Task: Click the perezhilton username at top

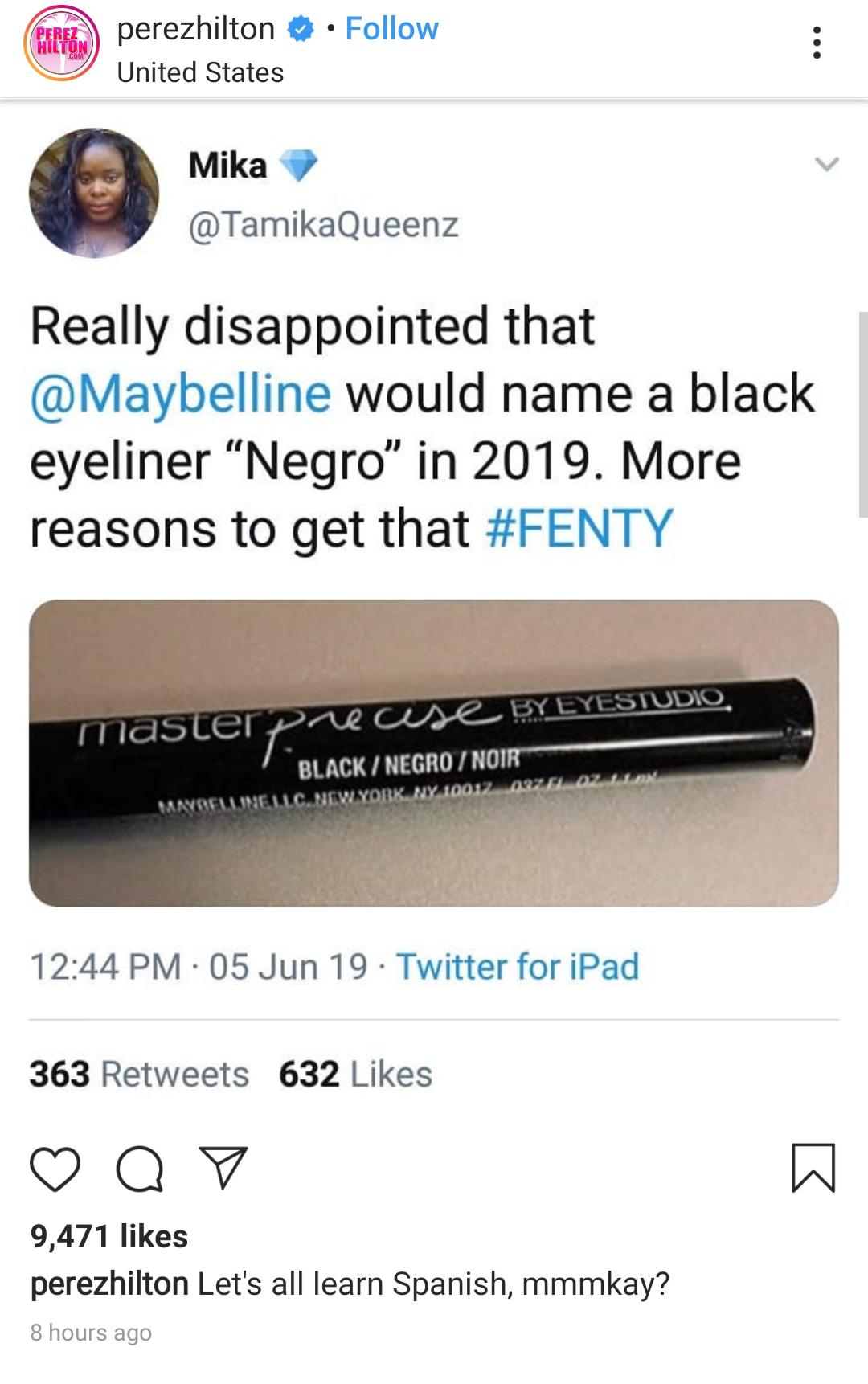Action: 195,29
